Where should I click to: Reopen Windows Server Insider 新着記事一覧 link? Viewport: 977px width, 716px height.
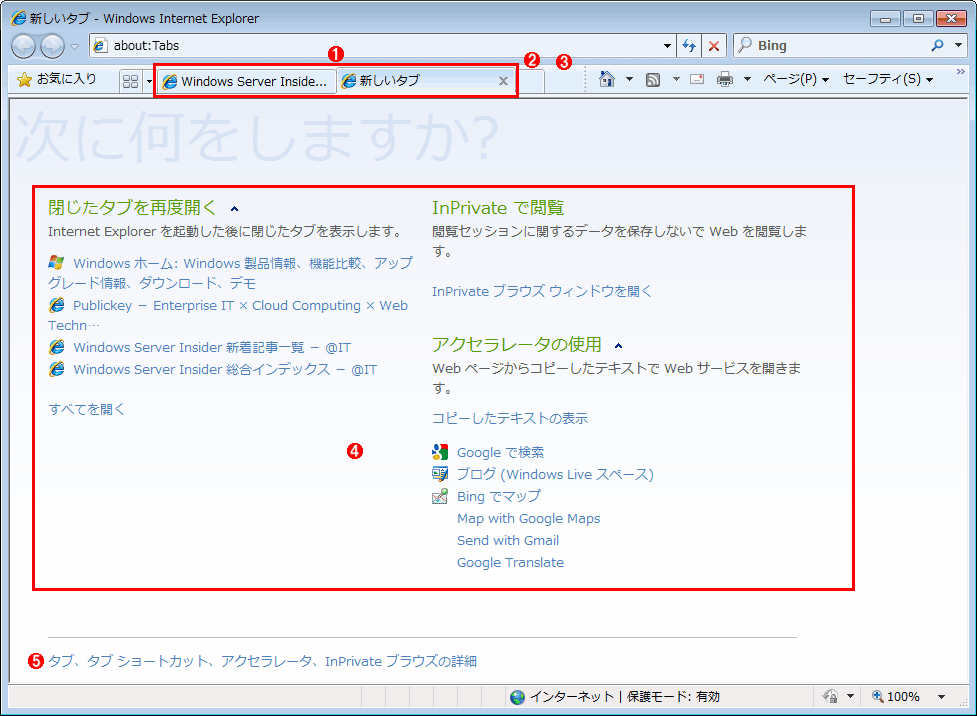click(212, 347)
